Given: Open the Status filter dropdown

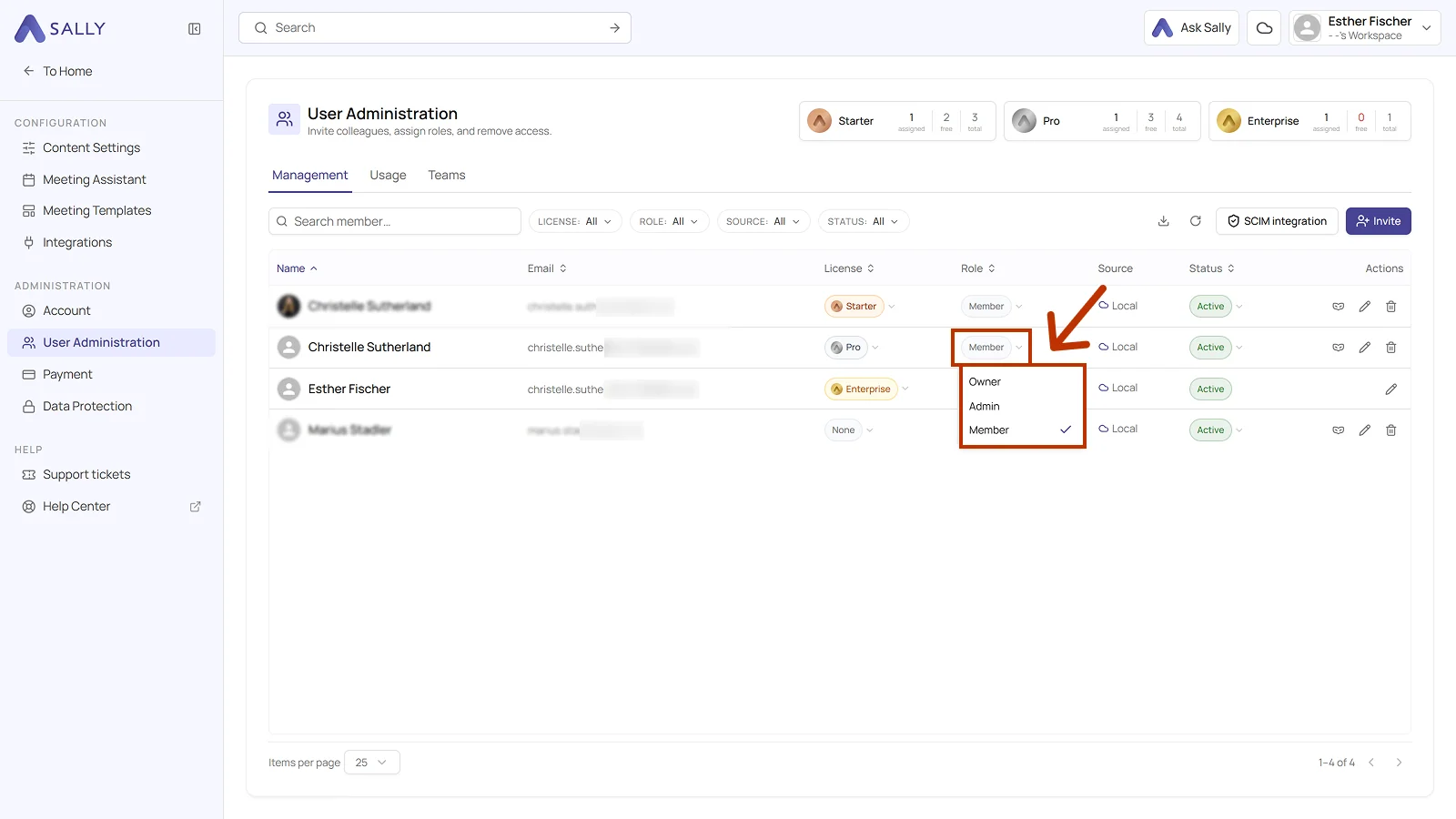Looking at the screenshot, I should pos(864,221).
